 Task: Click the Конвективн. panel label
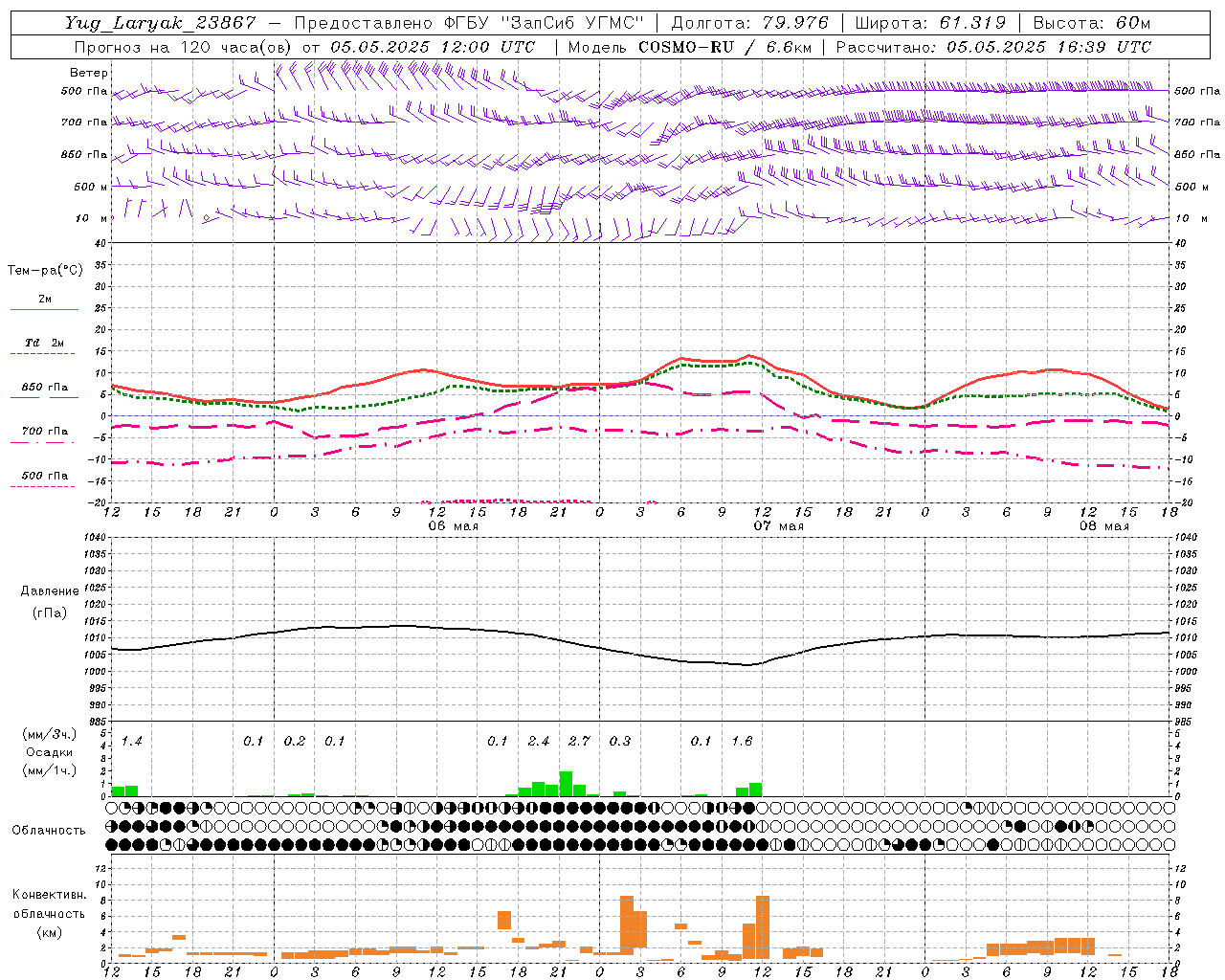[50, 895]
